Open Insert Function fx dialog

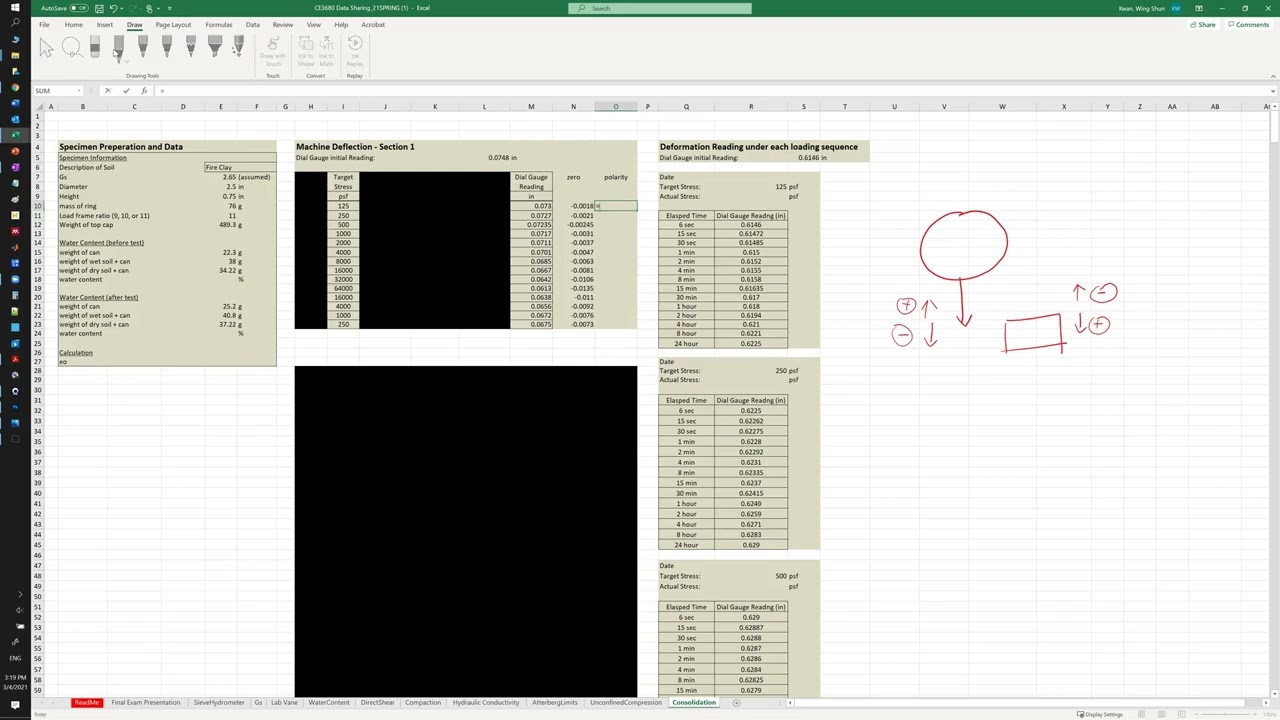coord(144,91)
